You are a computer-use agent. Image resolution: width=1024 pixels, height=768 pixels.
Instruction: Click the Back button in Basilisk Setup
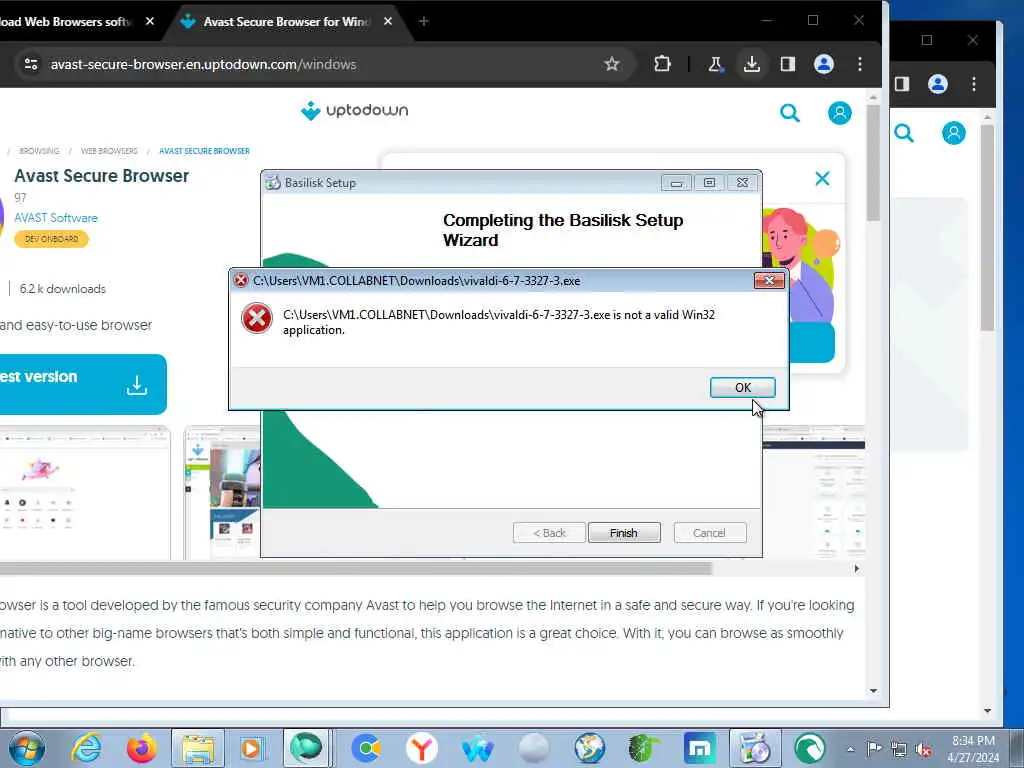pos(549,533)
